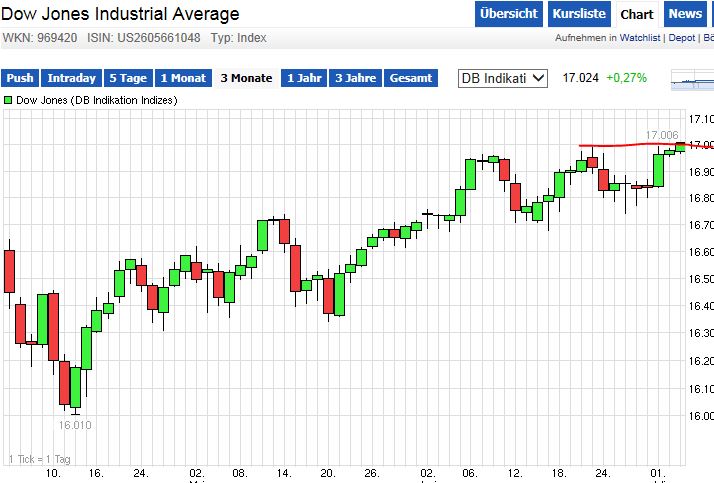Select the 3 Monate range
Viewport: 714px width, 483px height.
(x=246, y=78)
